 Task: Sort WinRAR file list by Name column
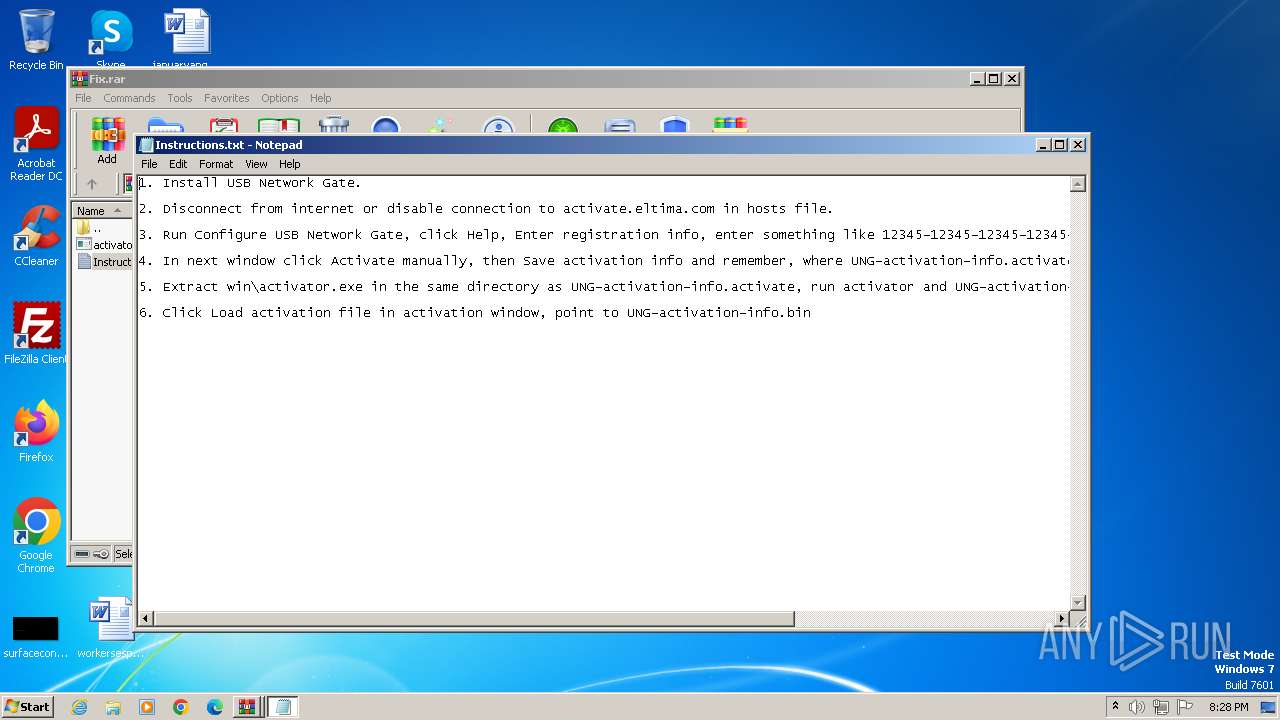pyautogui.click(x=102, y=210)
